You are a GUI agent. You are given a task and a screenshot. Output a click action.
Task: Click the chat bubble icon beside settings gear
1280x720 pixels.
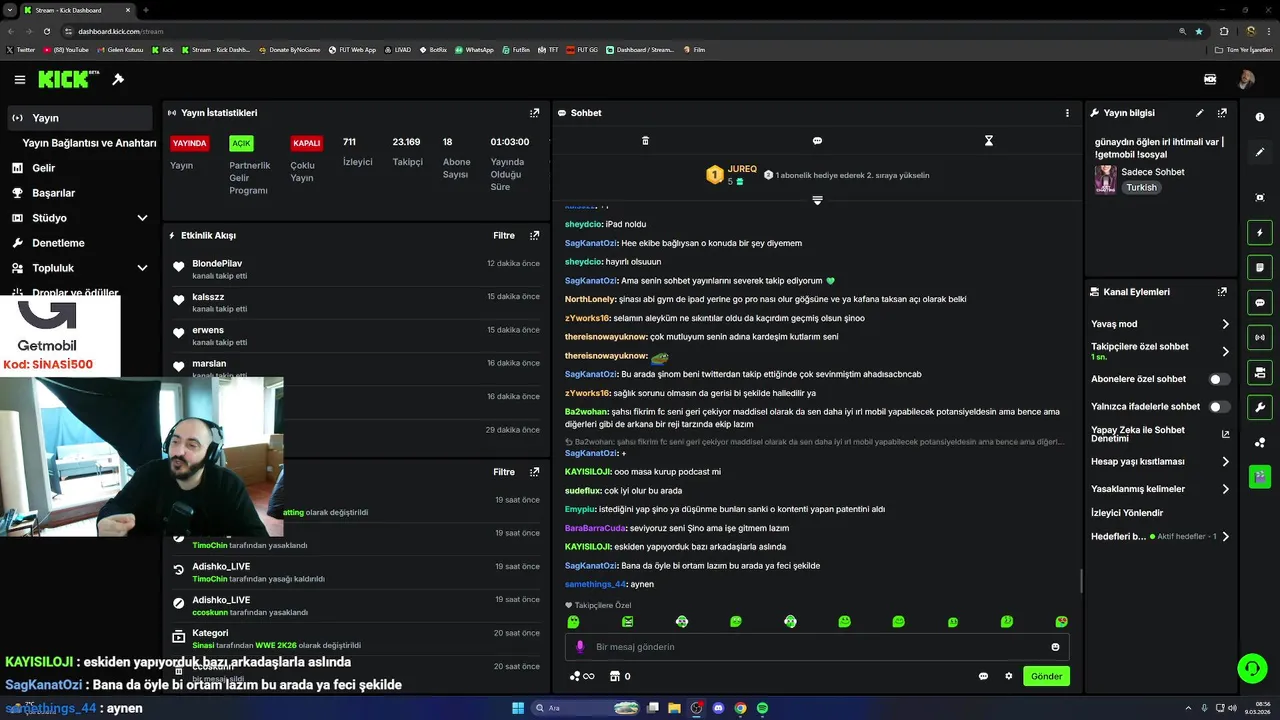pyautogui.click(x=983, y=676)
